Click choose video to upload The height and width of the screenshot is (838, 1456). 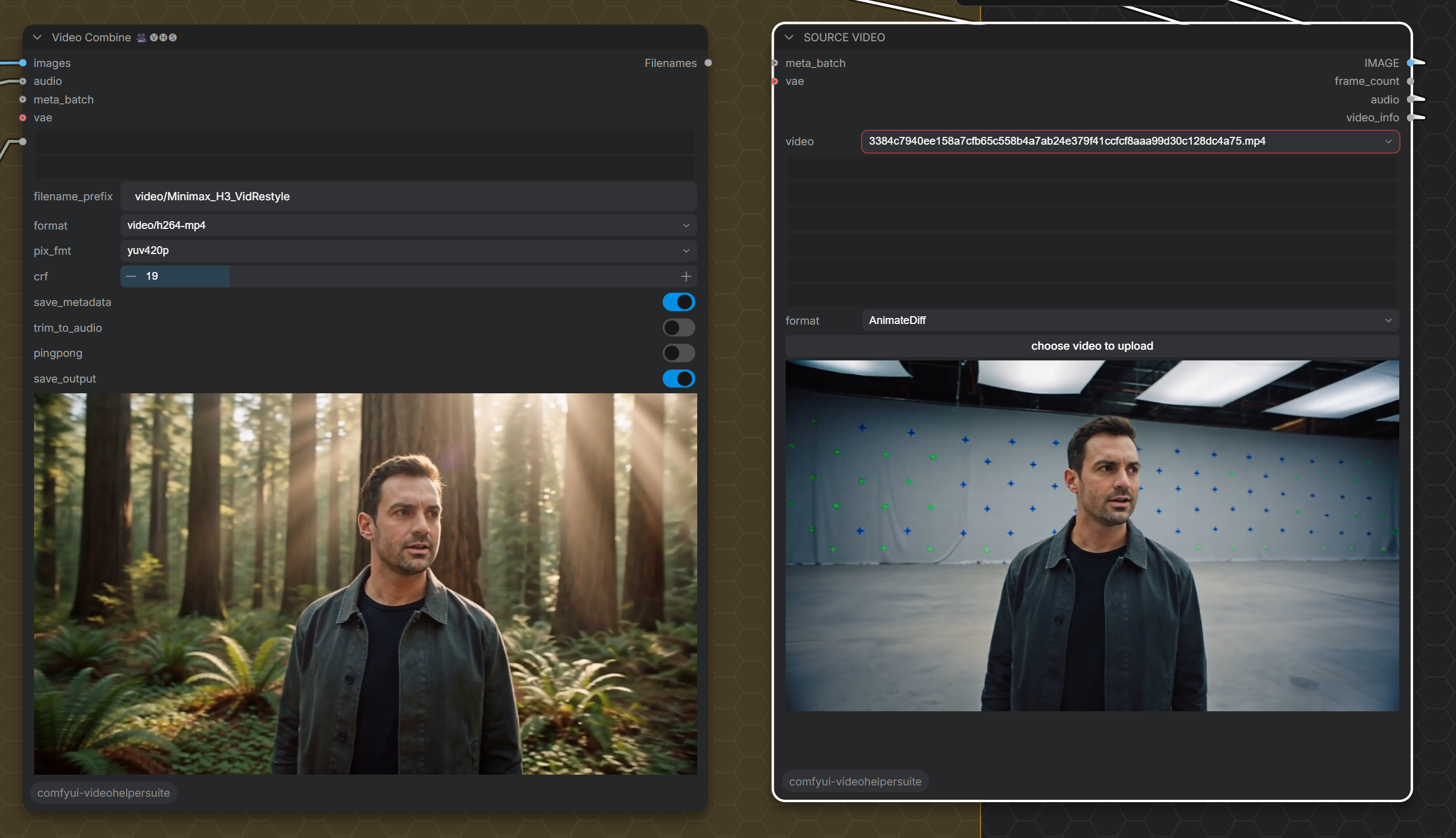[x=1092, y=346]
